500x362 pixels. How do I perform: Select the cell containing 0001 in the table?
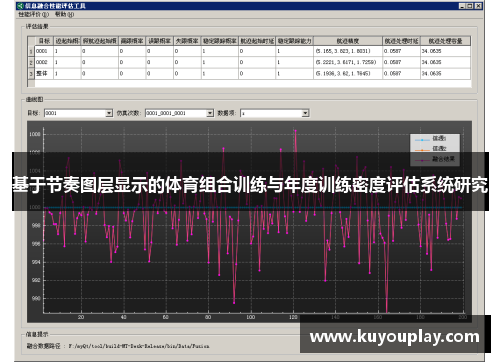coord(44,51)
